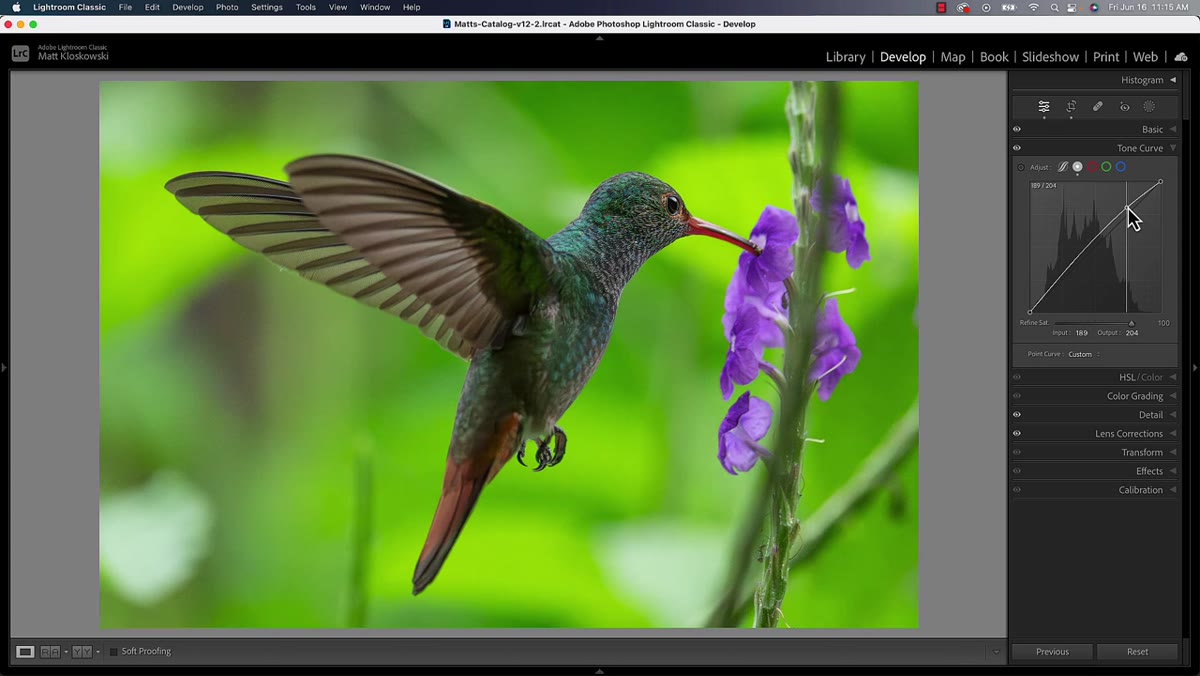1200x676 pixels.
Task: Open the Print module
Action: click(1106, 57)
